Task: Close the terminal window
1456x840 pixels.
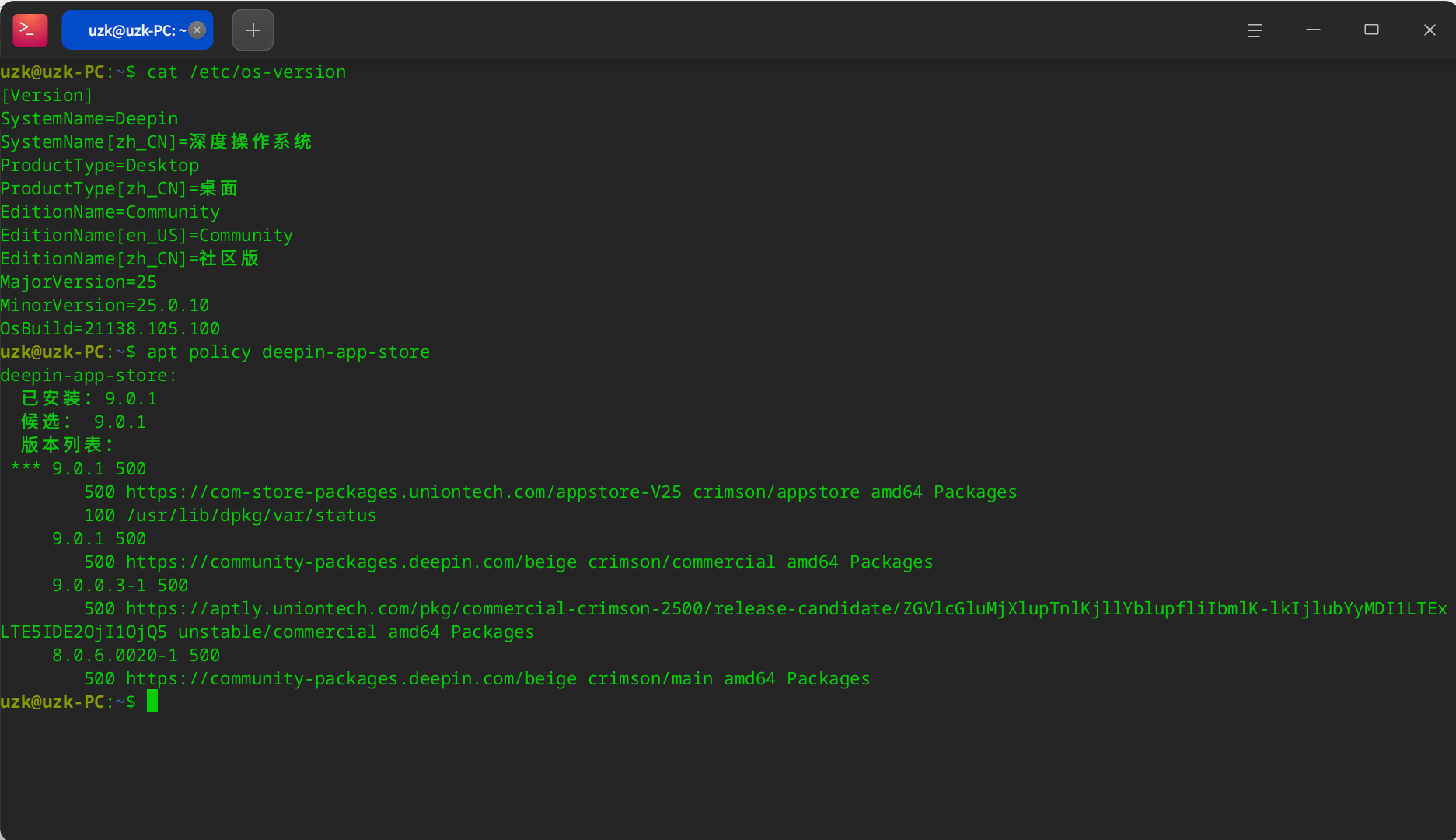Action: pos(1430,30)
